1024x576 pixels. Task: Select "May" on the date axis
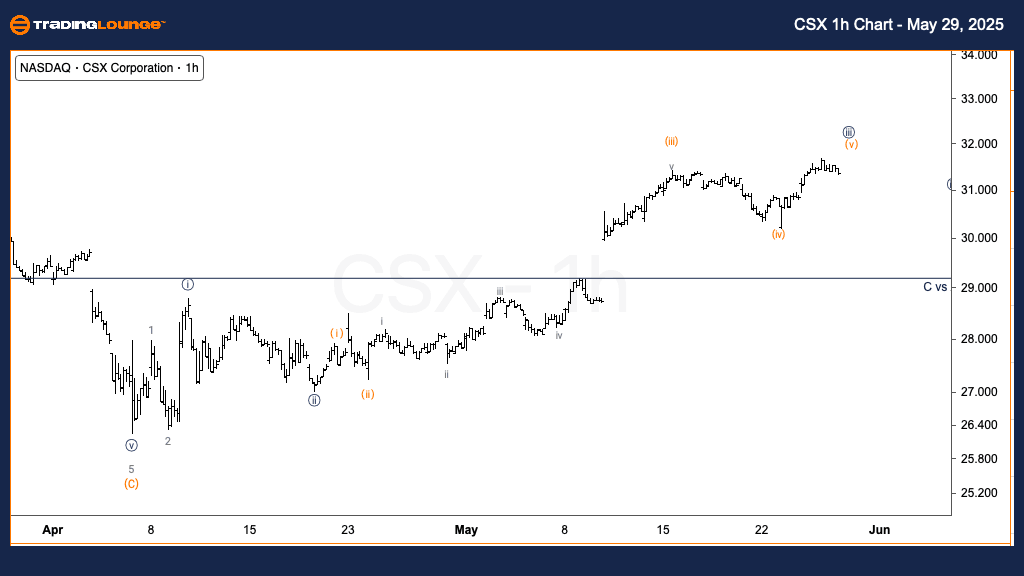[x=466, y=529]
